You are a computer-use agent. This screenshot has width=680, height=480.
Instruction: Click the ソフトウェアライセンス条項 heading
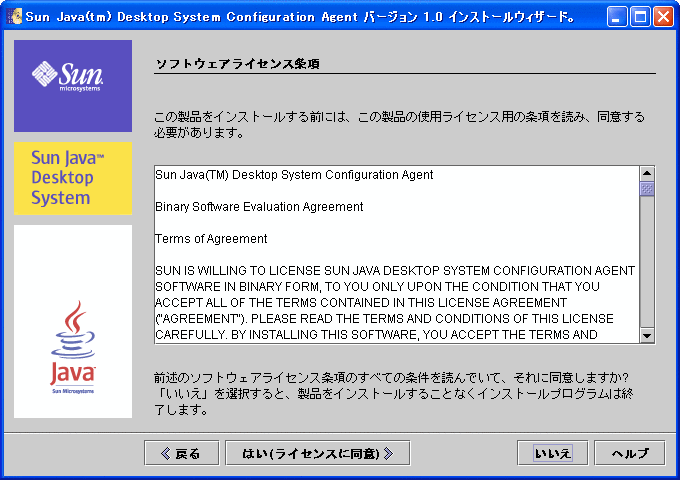(x=238, y=64)
